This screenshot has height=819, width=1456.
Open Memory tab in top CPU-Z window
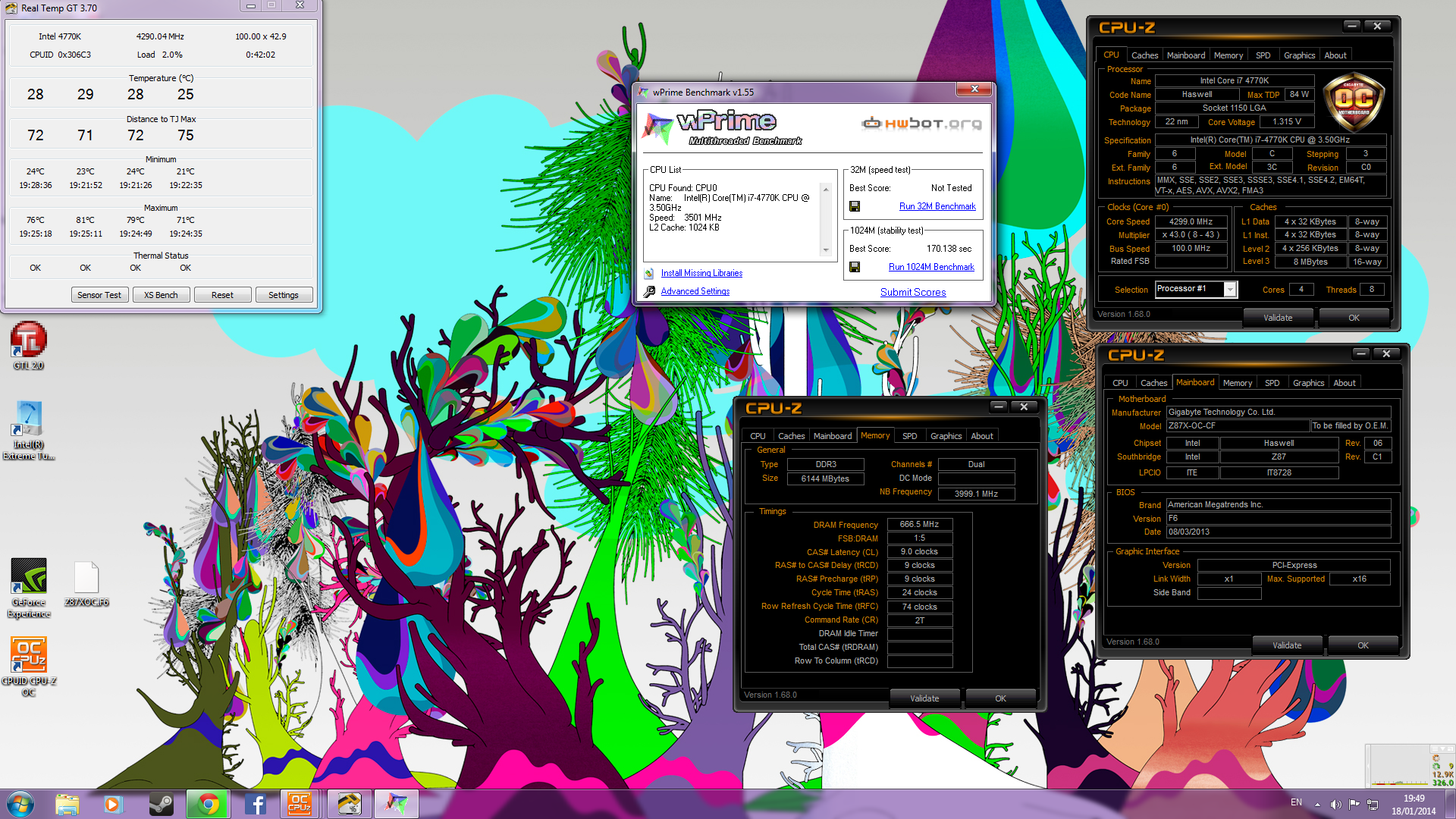tap(1228, 55)
